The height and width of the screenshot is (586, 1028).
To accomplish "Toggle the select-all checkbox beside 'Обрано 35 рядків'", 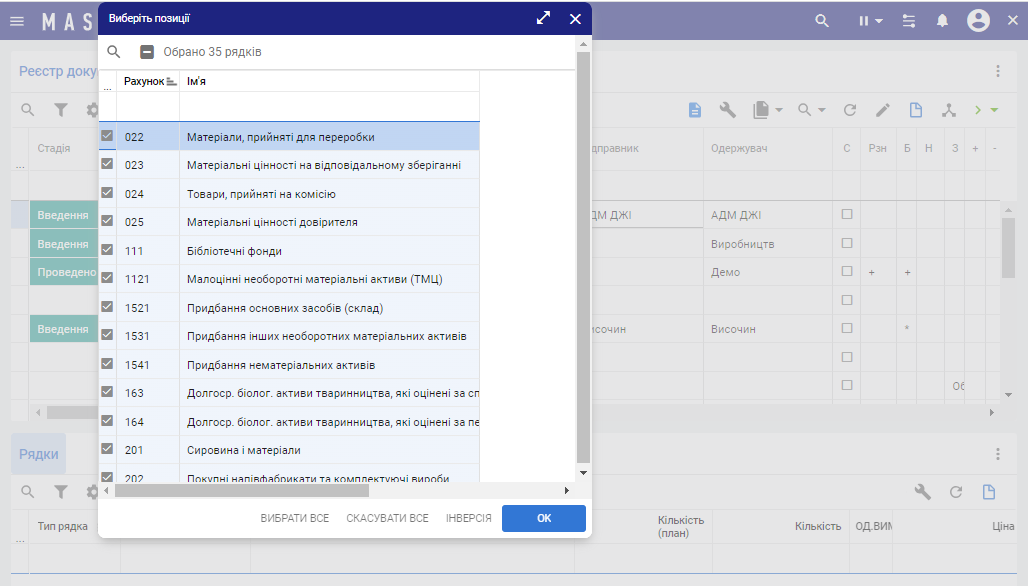I will pos(147,52).
